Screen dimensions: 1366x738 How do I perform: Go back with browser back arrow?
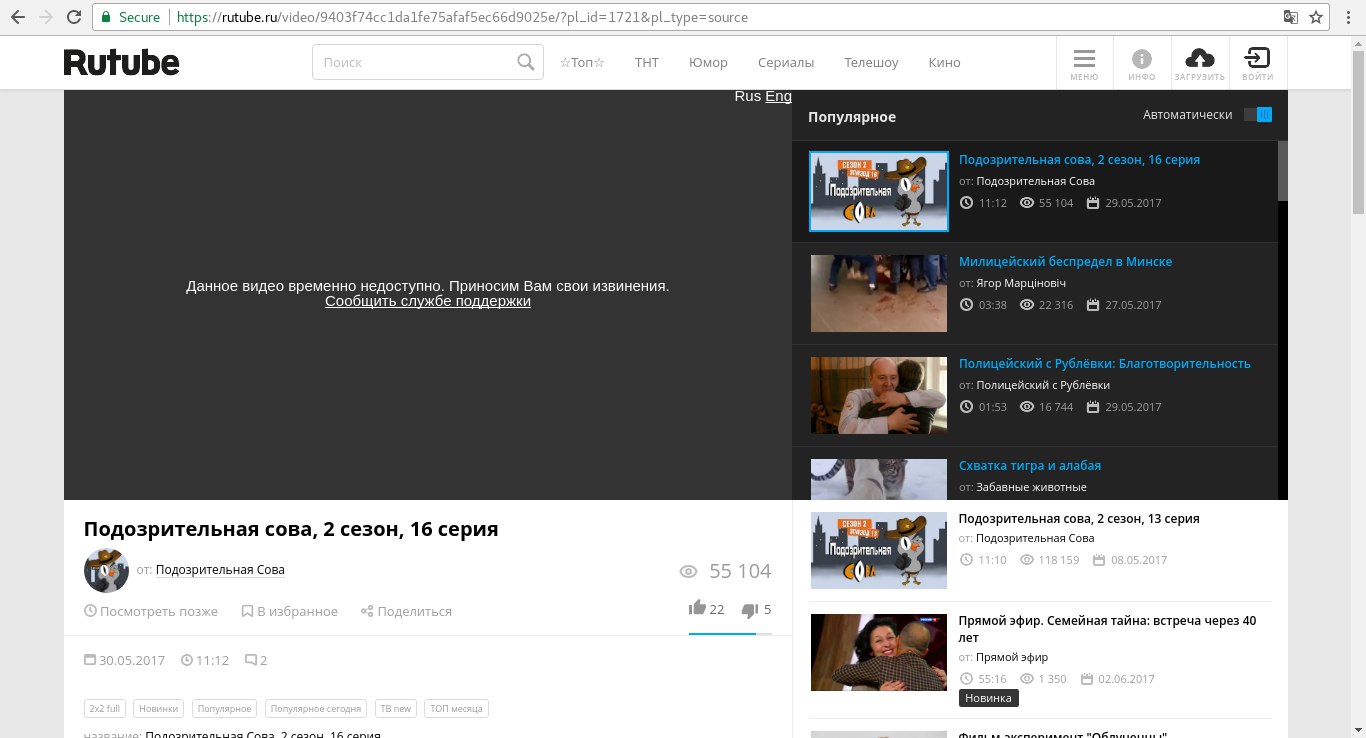point(17,17)
